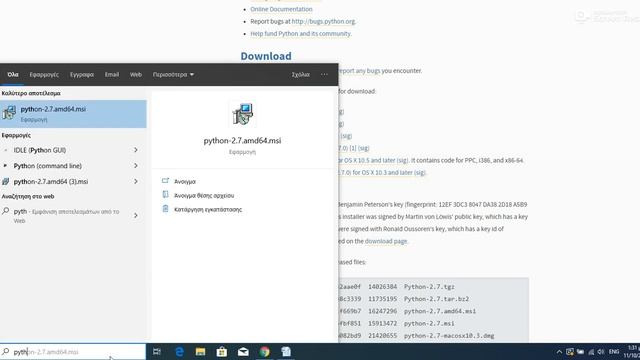
Task: Click the OS X 10.5 and later link
Action: [373, 160]
